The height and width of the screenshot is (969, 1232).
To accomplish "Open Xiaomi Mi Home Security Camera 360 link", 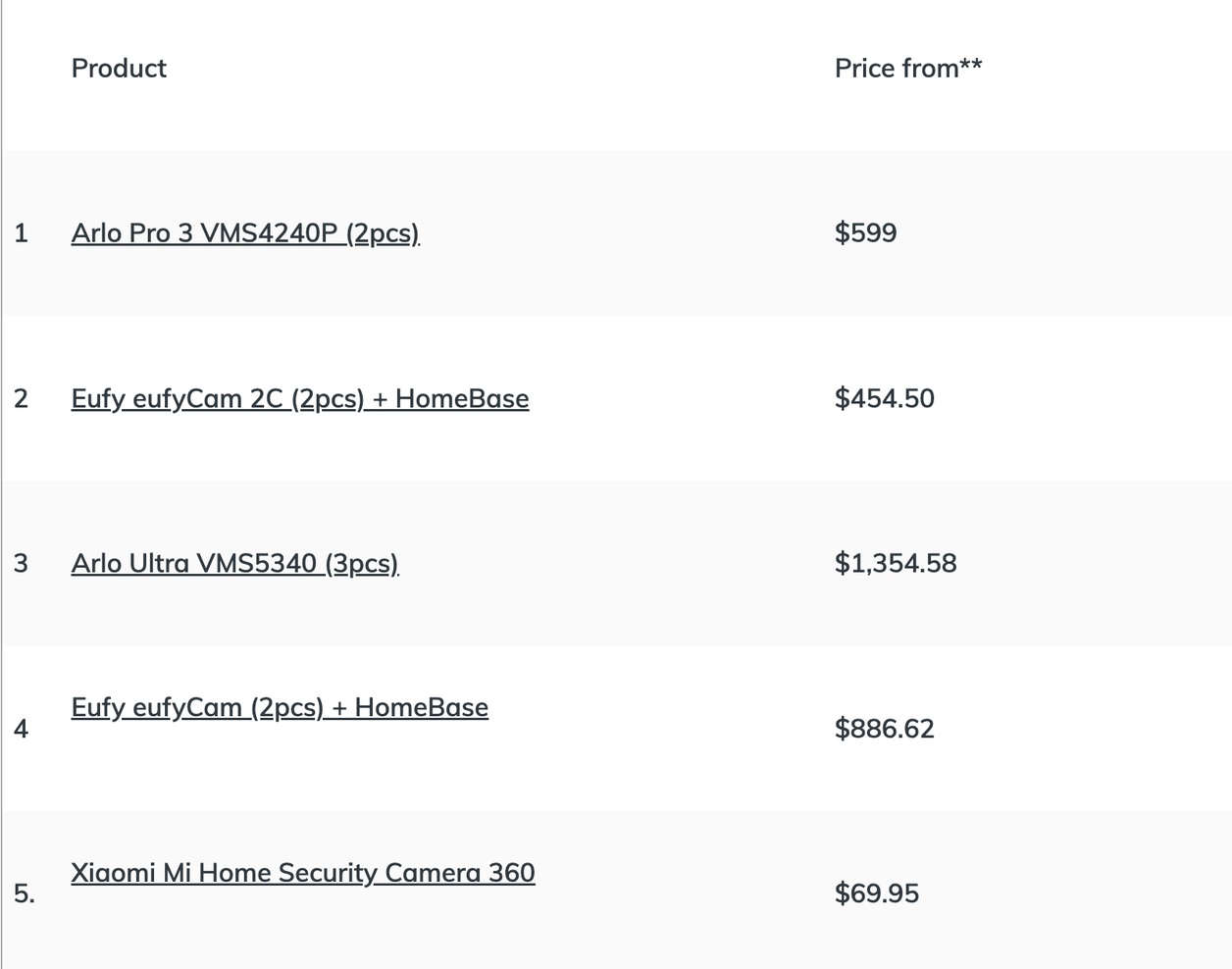I will [x=302, y=873].
